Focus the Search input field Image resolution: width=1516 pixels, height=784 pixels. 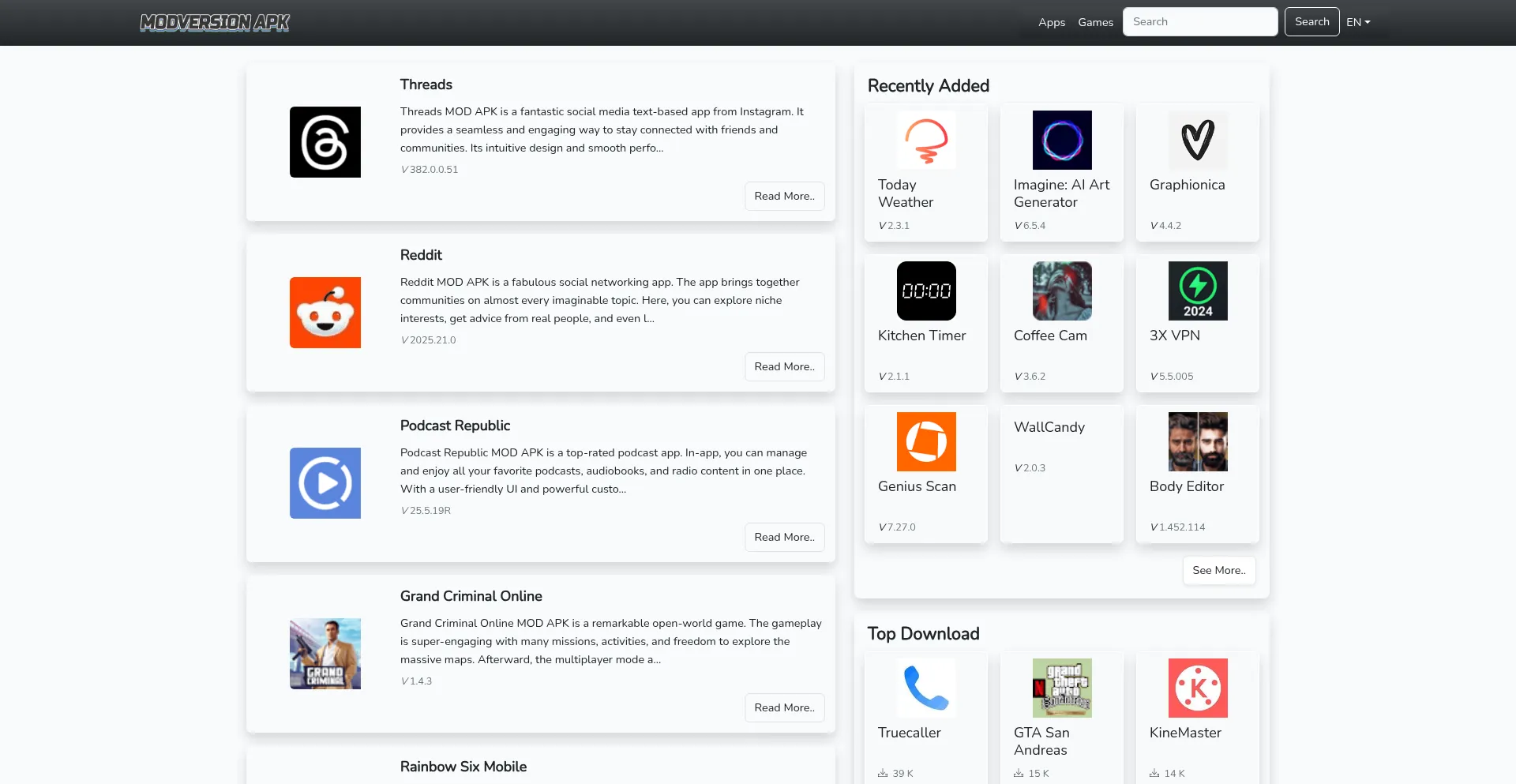click(x=1199, y=22)
